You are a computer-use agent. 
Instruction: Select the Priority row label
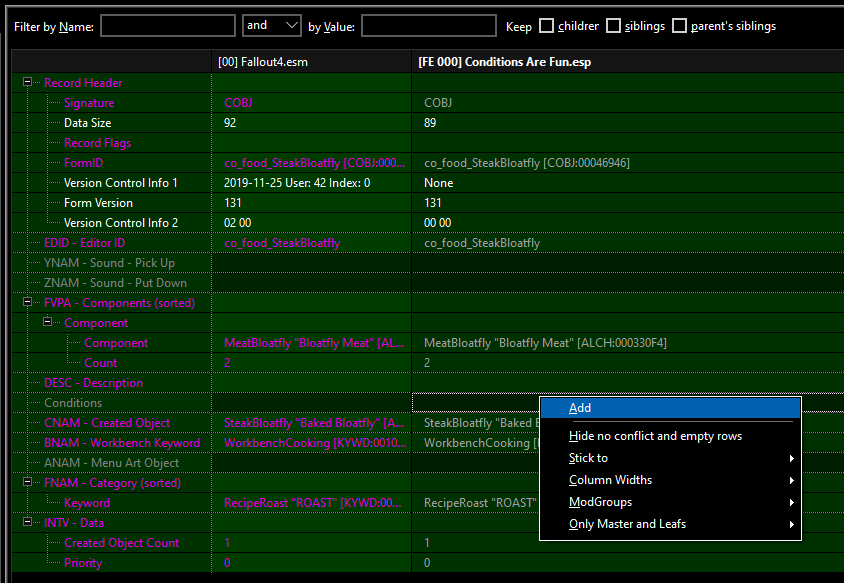tap(83, 563)
